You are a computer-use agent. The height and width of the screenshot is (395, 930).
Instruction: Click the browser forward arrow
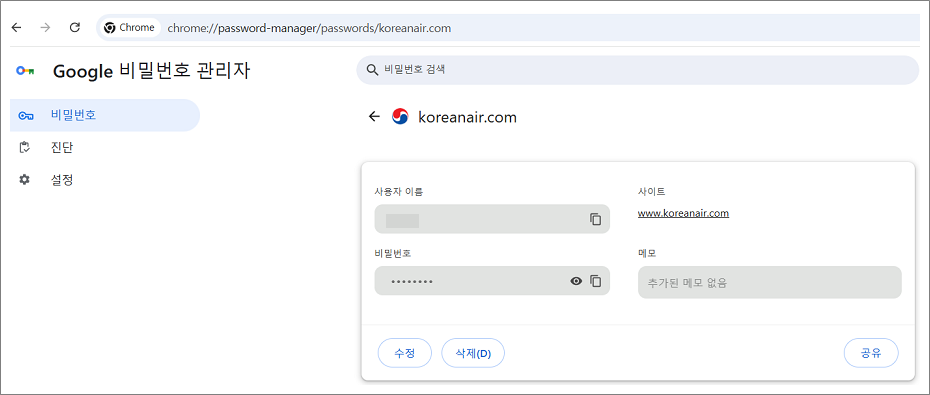pyautogui.click(x=46, y=27)
